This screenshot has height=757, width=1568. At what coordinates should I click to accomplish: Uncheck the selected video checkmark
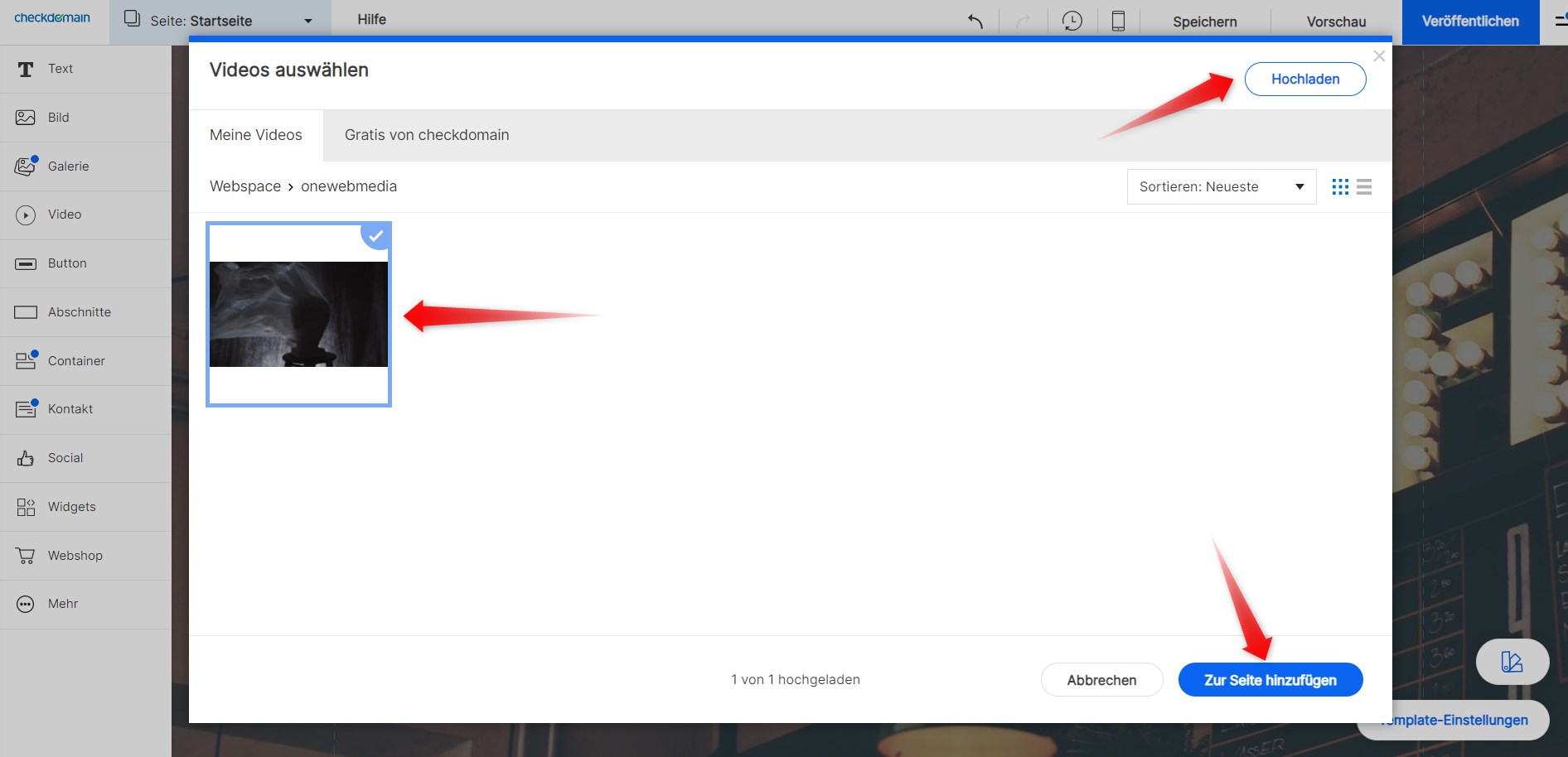point(375,236)
